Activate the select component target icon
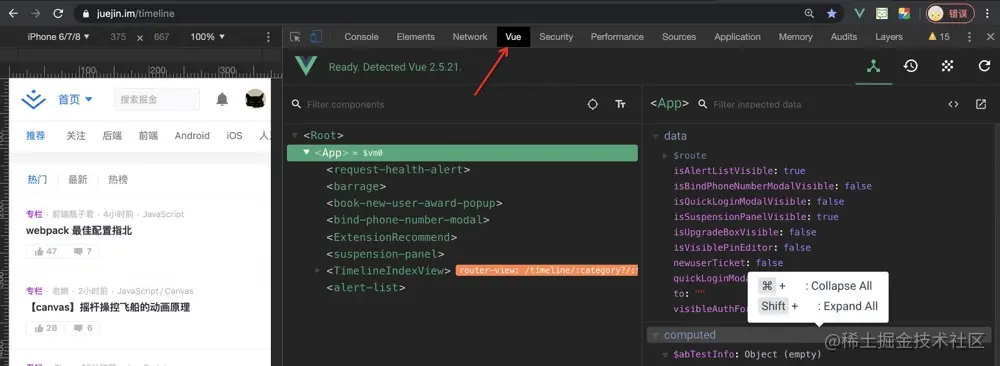The width and height of the screenshot is (1000, 366). point(592,104)
